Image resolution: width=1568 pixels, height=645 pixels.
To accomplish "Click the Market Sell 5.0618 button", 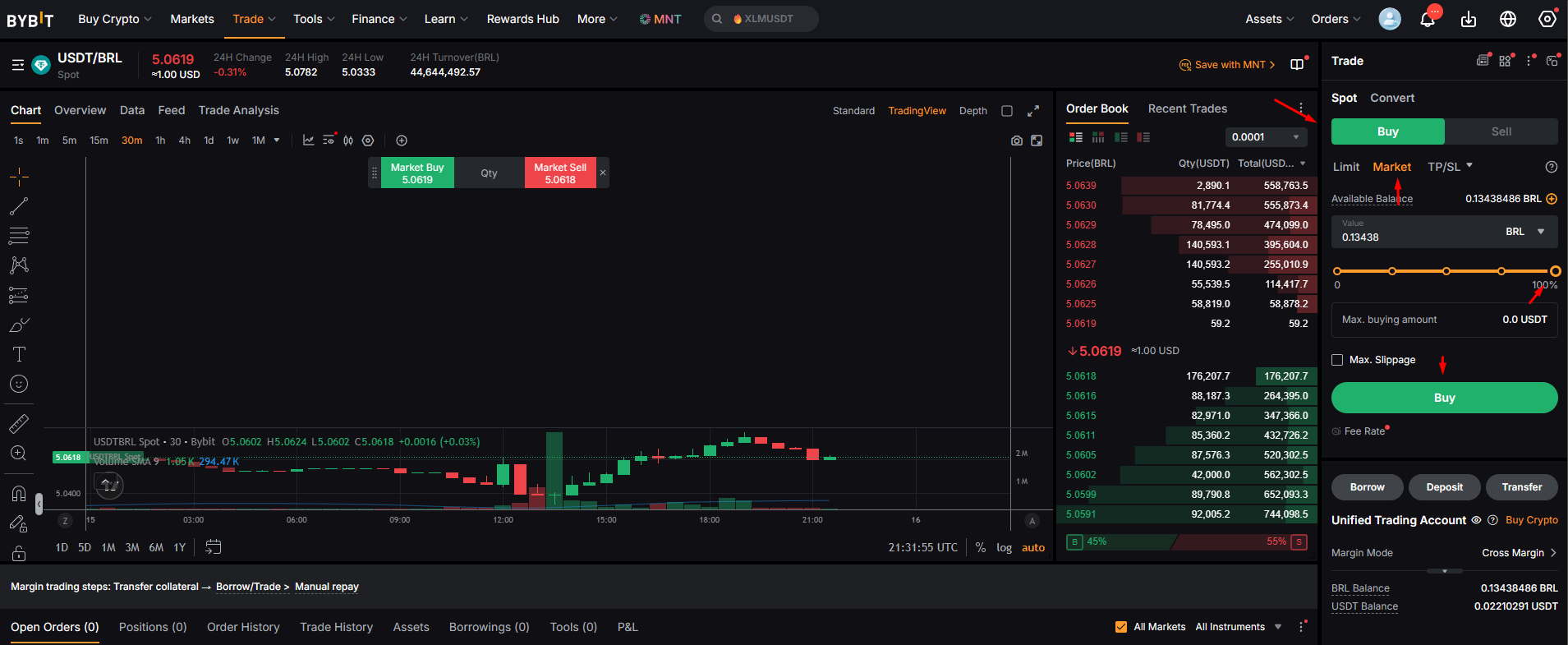I will point(560,173).
